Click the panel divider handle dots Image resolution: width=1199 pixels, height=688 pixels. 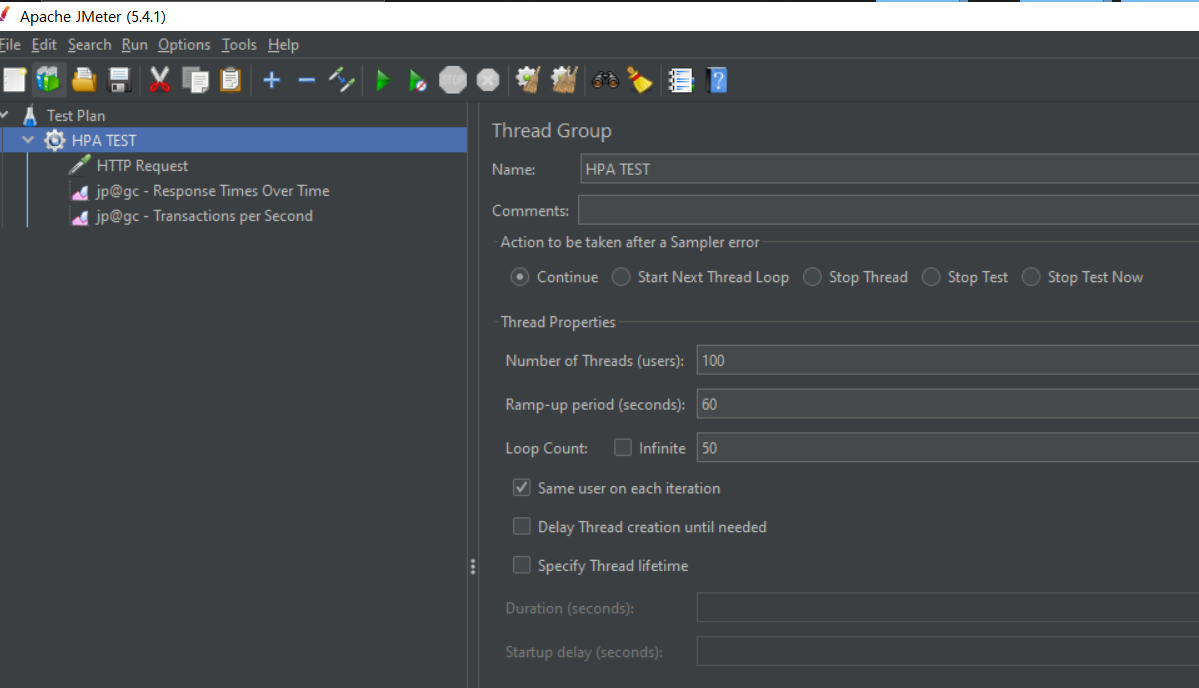473,566
